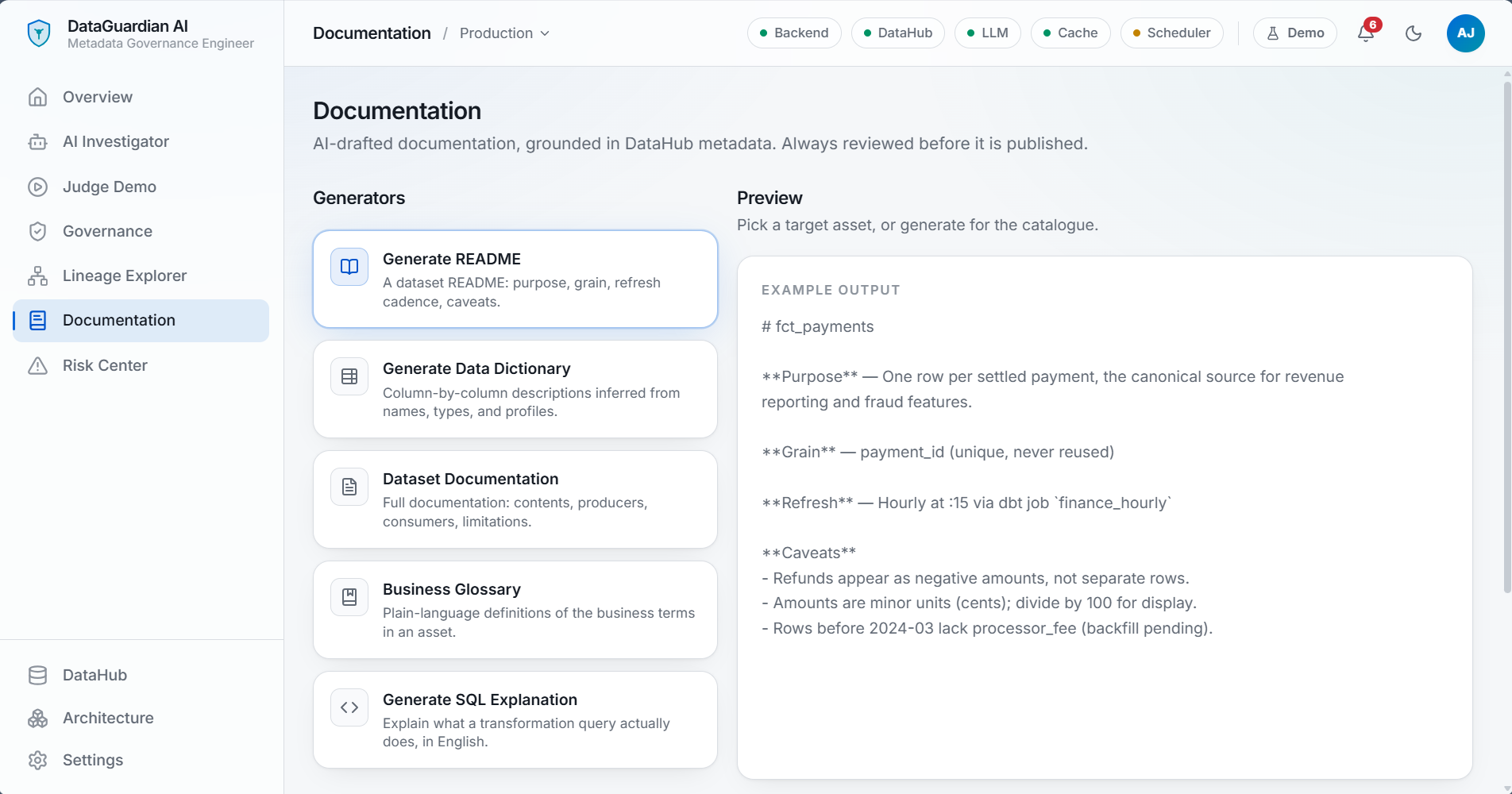Image resolution: width=1512 pixels, height=794 pixels.
Task: Click the SQL Explanation code brackets icon
Action: (349, 707)
